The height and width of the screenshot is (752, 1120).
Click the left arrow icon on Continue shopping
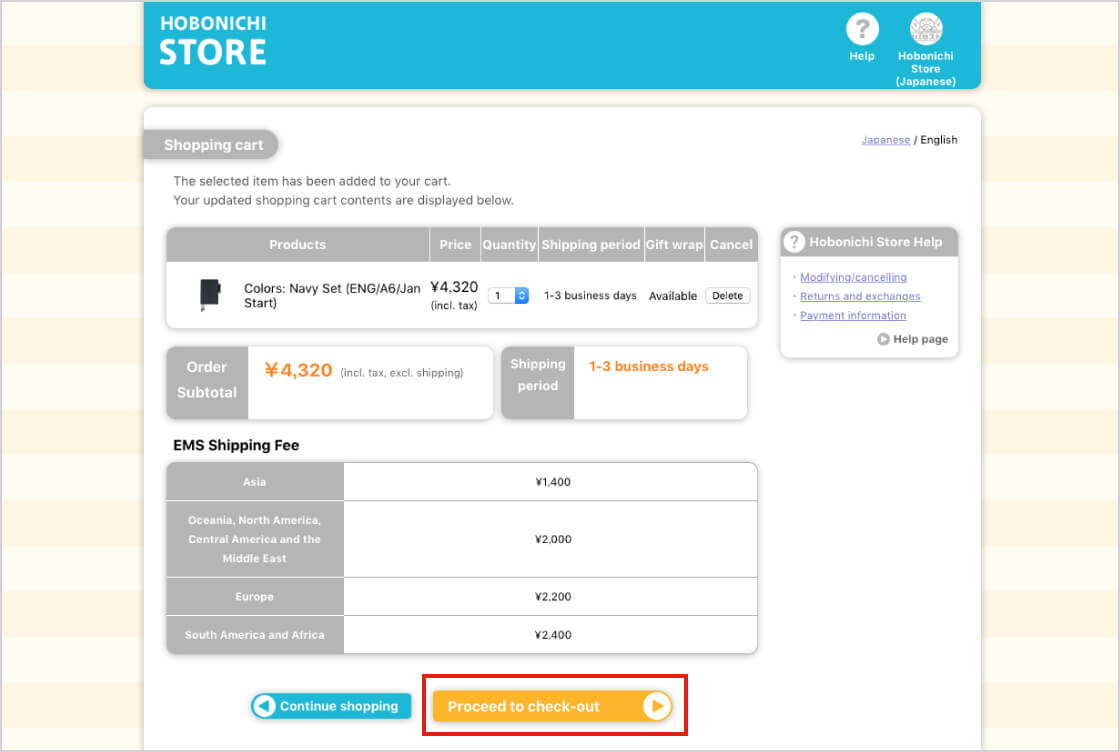coord(264,706)
